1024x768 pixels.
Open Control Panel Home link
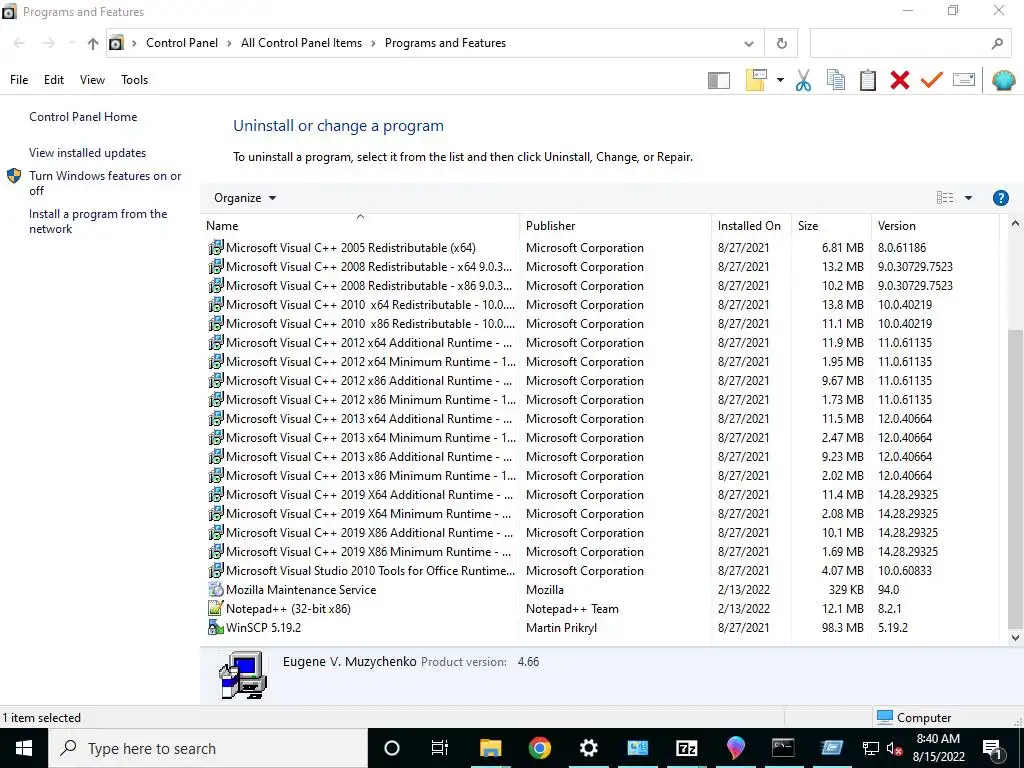coord(83,117)
